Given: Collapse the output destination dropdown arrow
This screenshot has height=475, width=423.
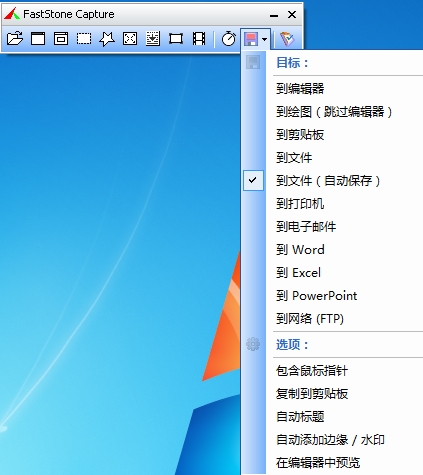Looking at the screenshot, I should 265,39.
